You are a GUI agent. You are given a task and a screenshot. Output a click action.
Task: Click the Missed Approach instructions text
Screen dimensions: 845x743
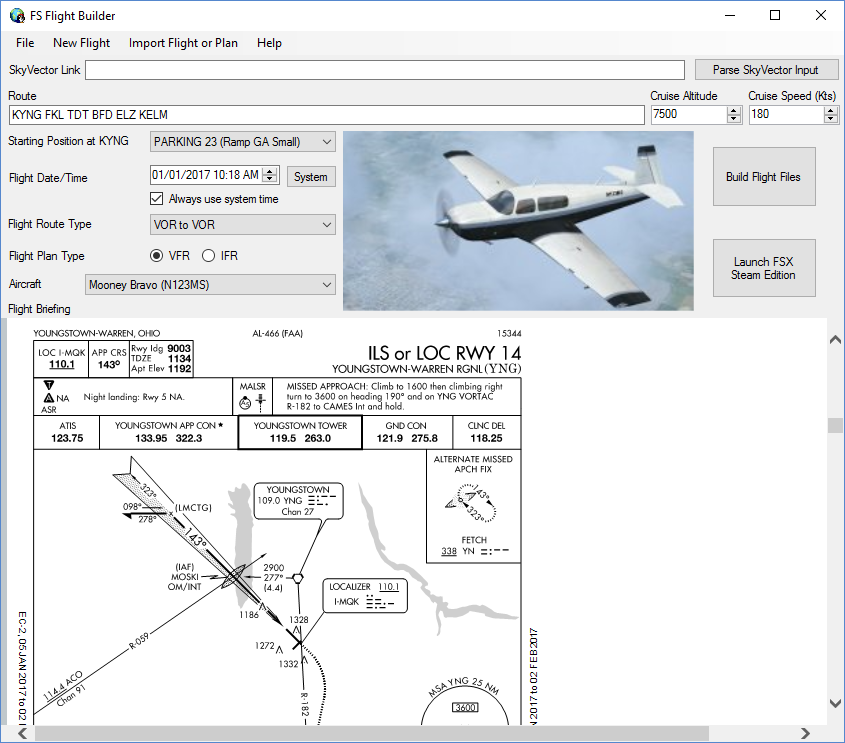pyautogui.click(x=396, y=397)
